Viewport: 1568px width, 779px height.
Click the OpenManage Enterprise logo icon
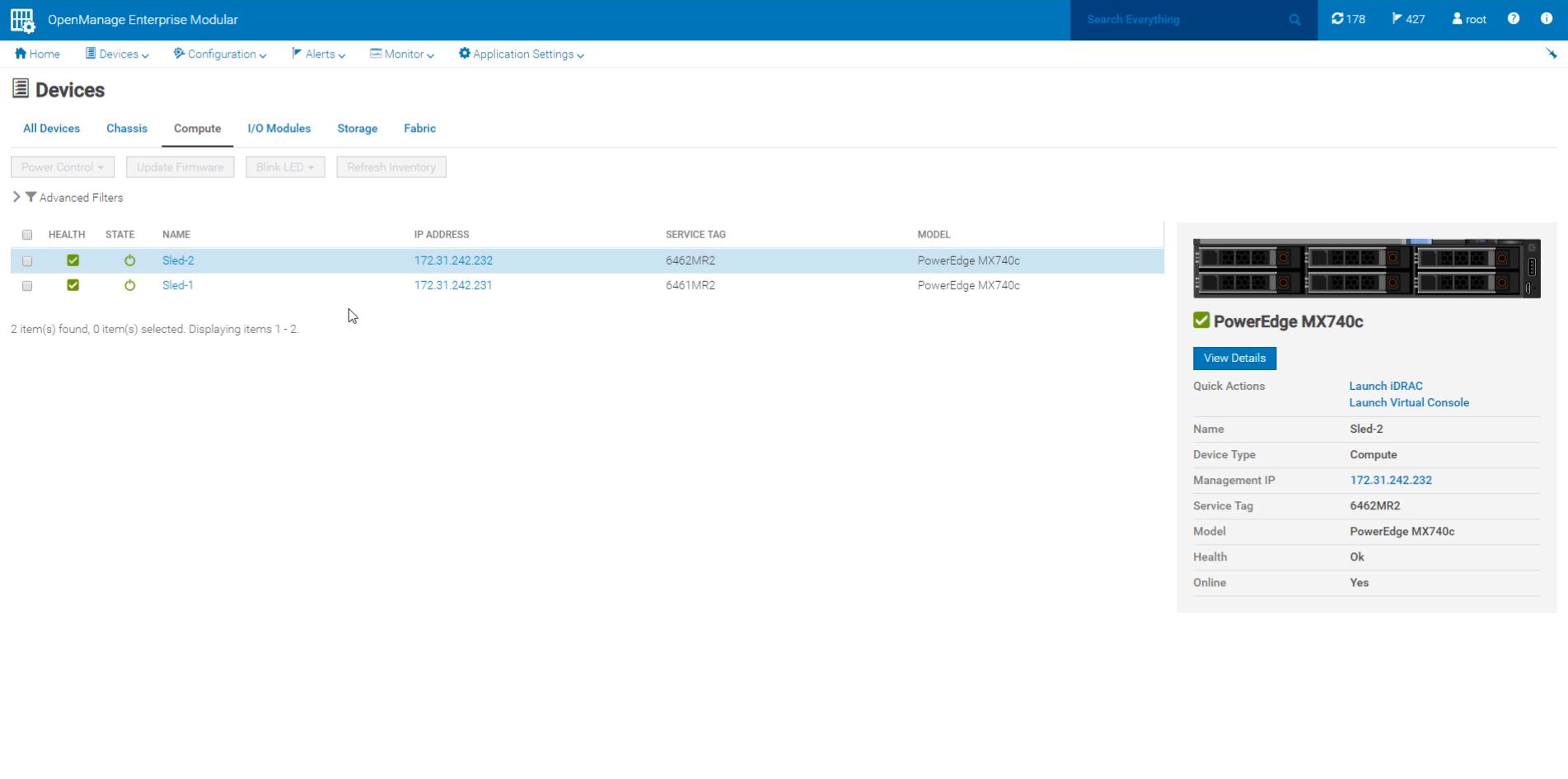22,20
